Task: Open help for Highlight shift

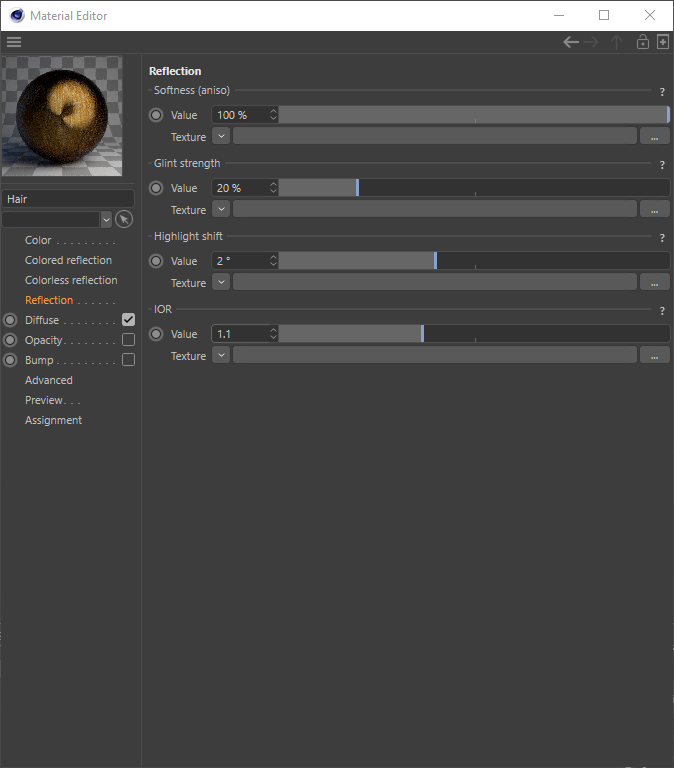Action: point(662,238)
